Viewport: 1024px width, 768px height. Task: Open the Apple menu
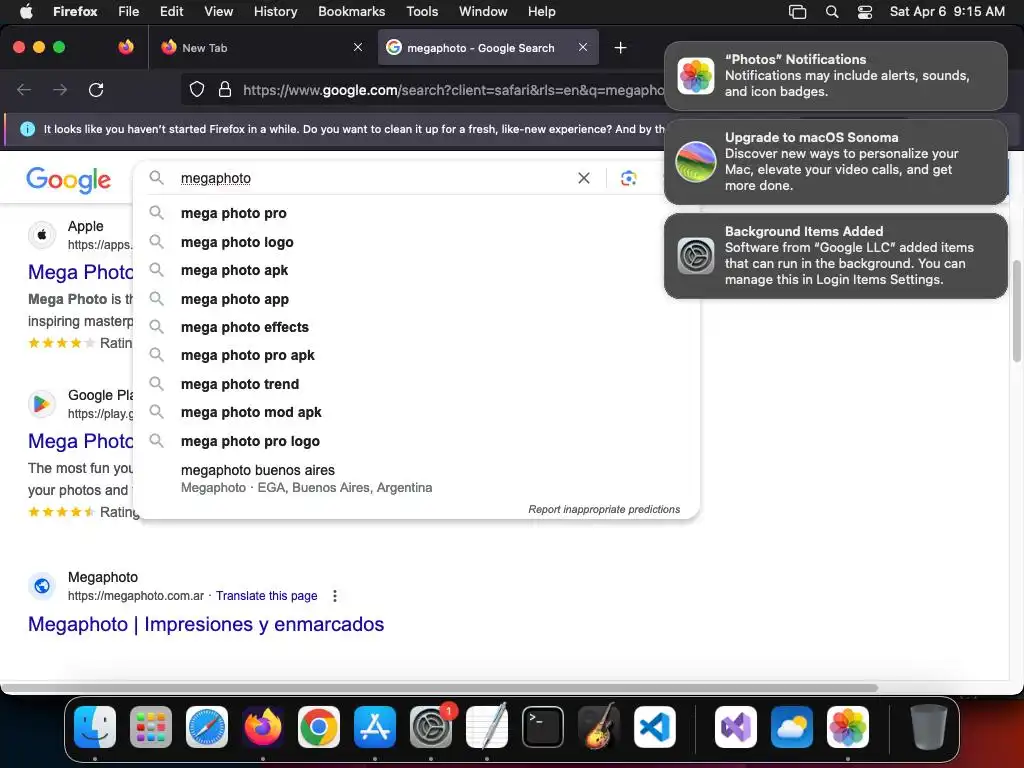(x=26, y=11)
